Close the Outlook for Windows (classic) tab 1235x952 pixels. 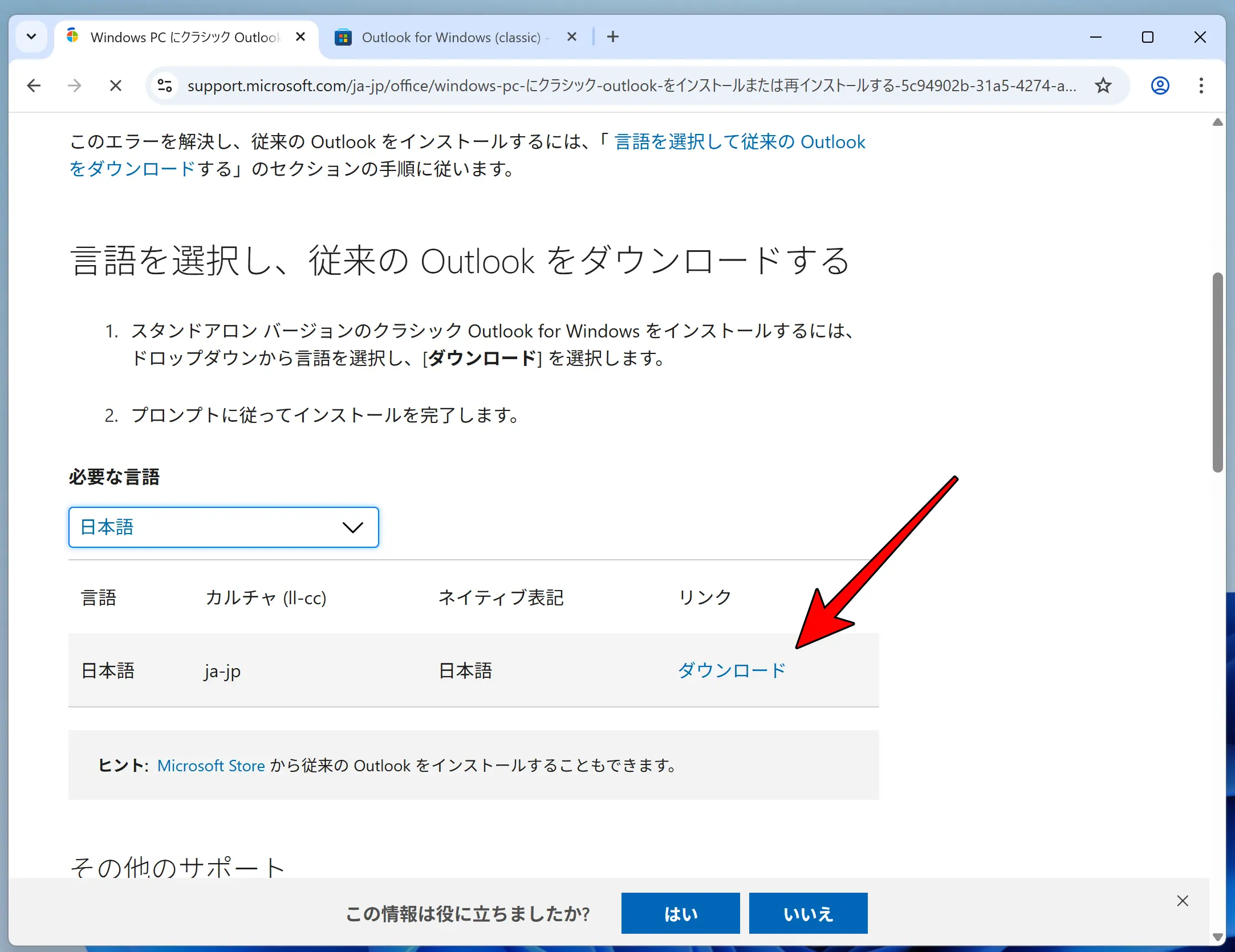point(572,37)
